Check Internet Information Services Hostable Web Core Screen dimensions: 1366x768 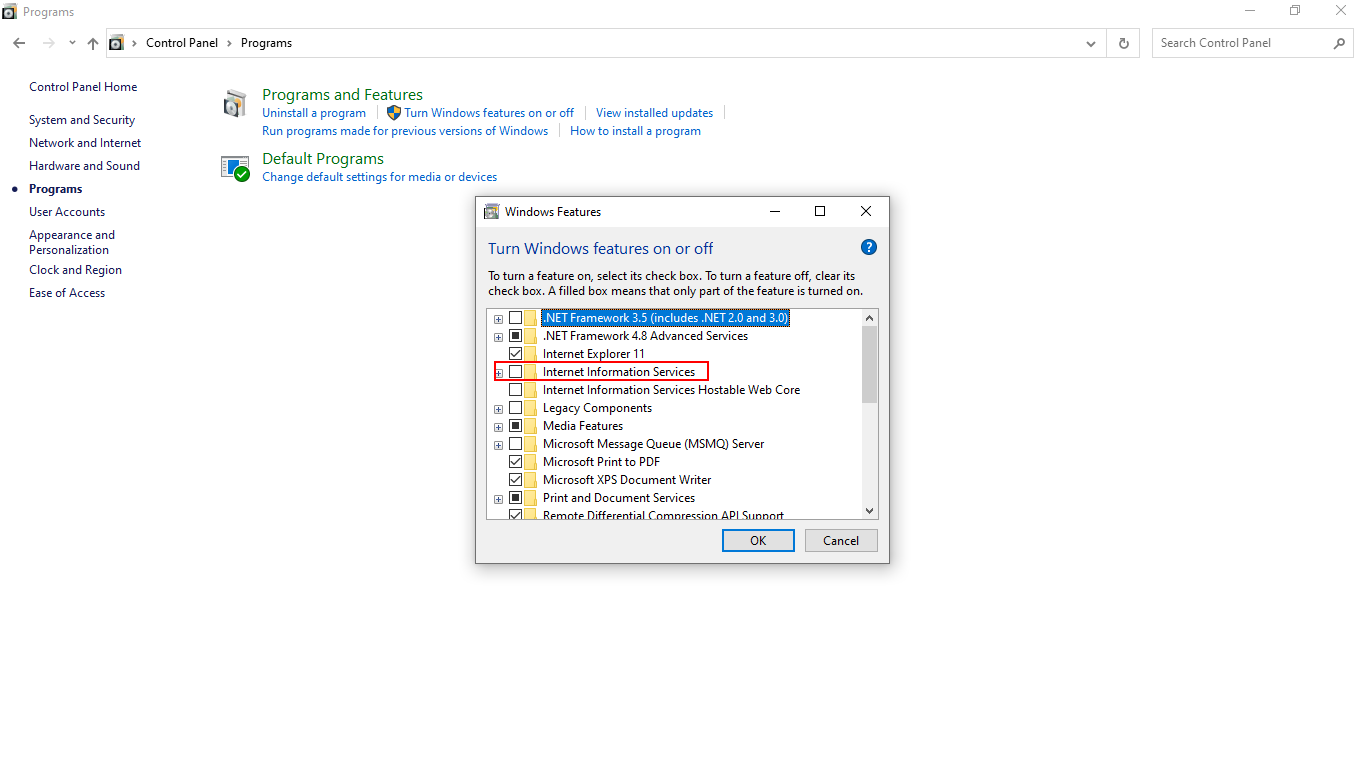pos(516,390)
